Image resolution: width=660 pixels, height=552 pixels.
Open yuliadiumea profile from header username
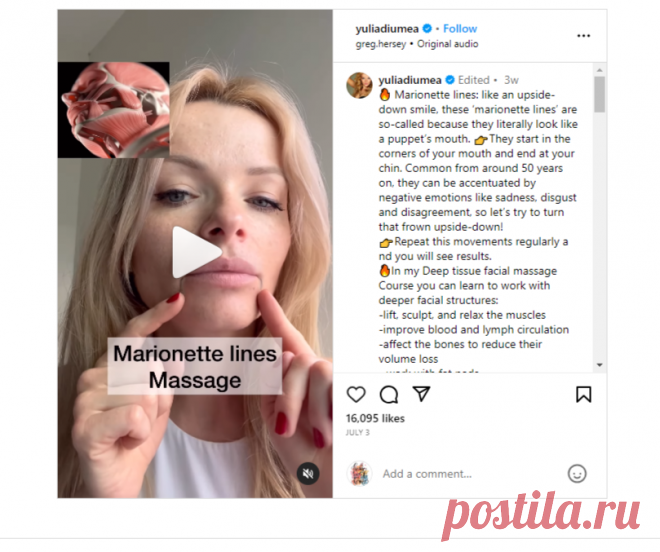click(387, 29)
